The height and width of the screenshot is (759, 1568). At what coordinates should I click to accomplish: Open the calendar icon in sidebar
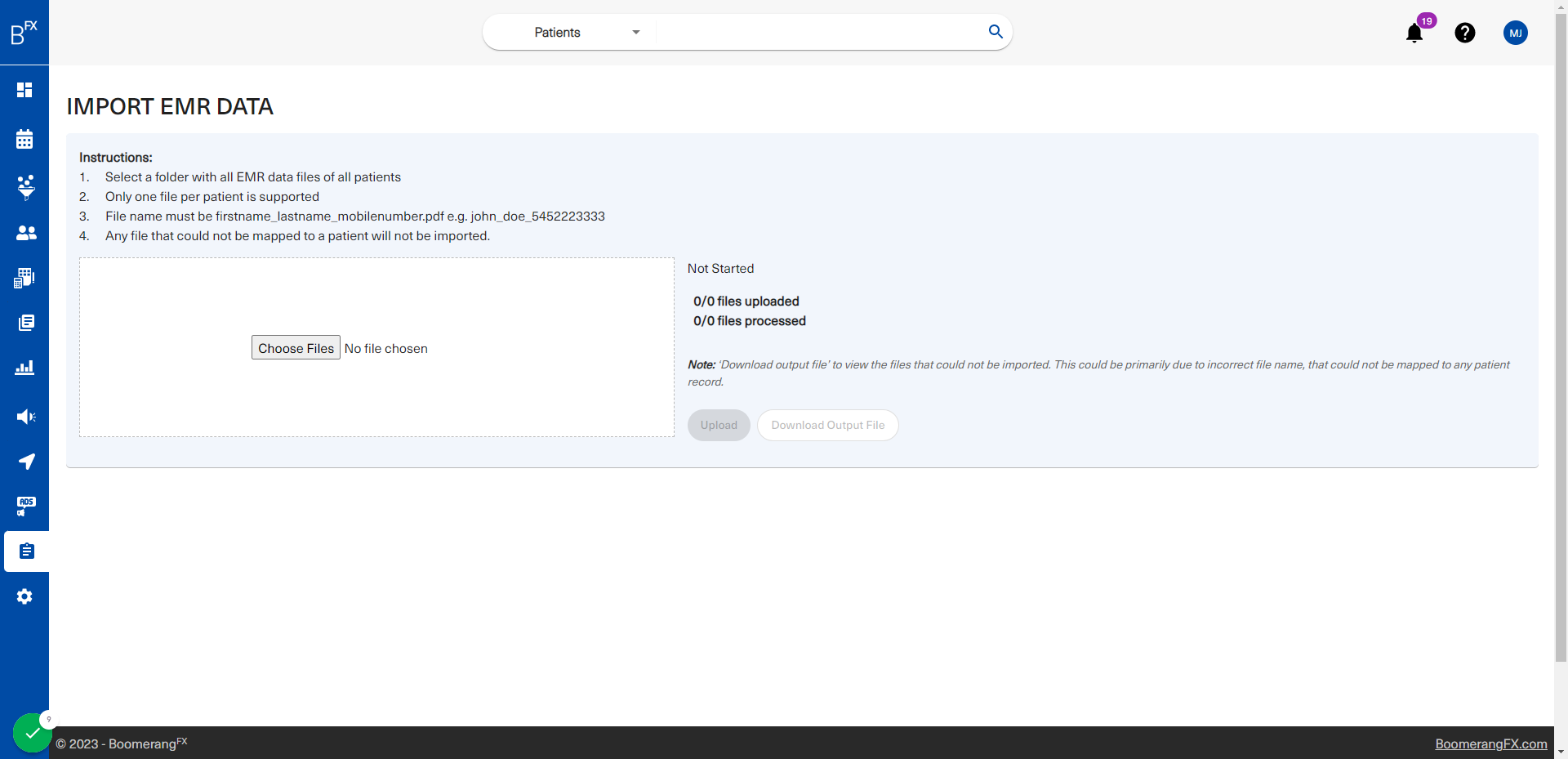point(24,139)
